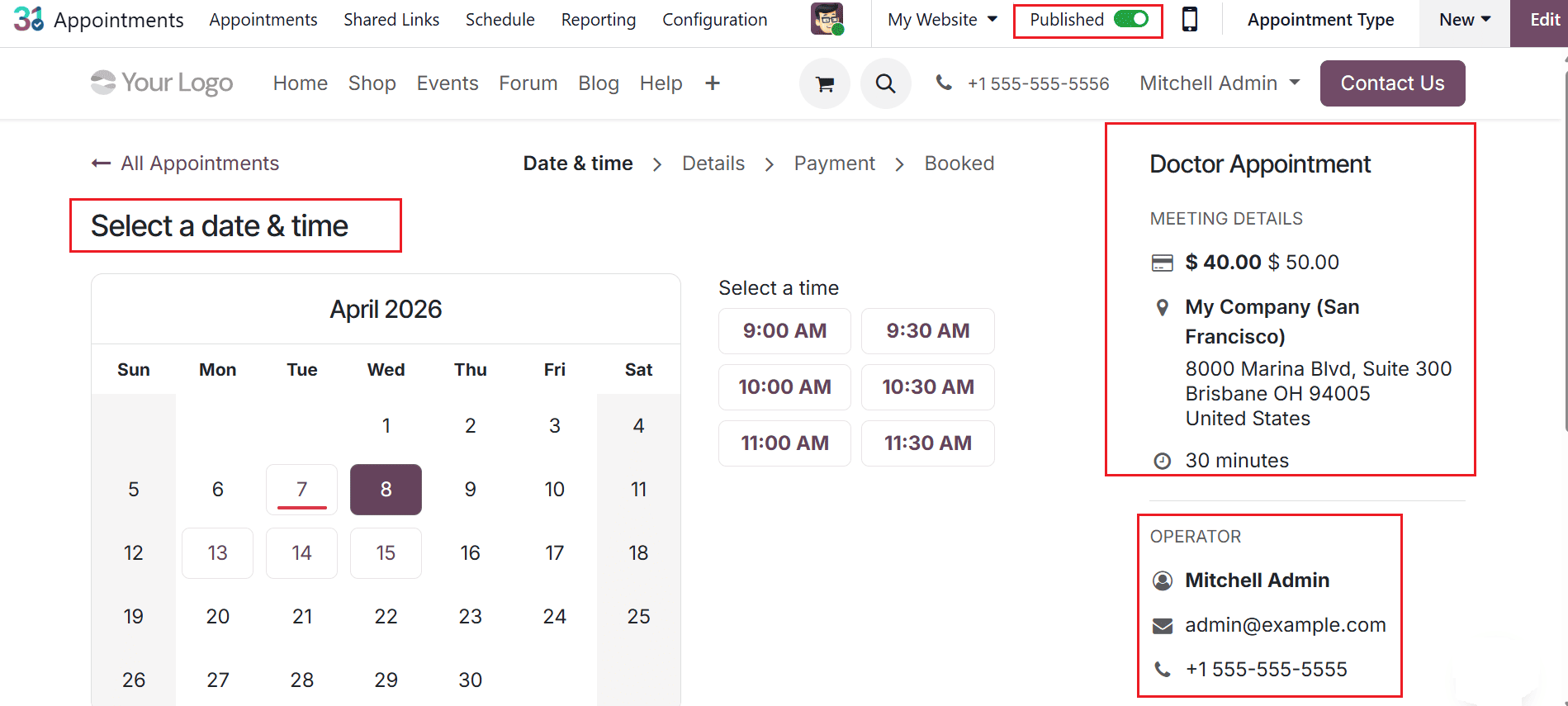Select the mobile preview icon in the top bar

point(1189,18)
